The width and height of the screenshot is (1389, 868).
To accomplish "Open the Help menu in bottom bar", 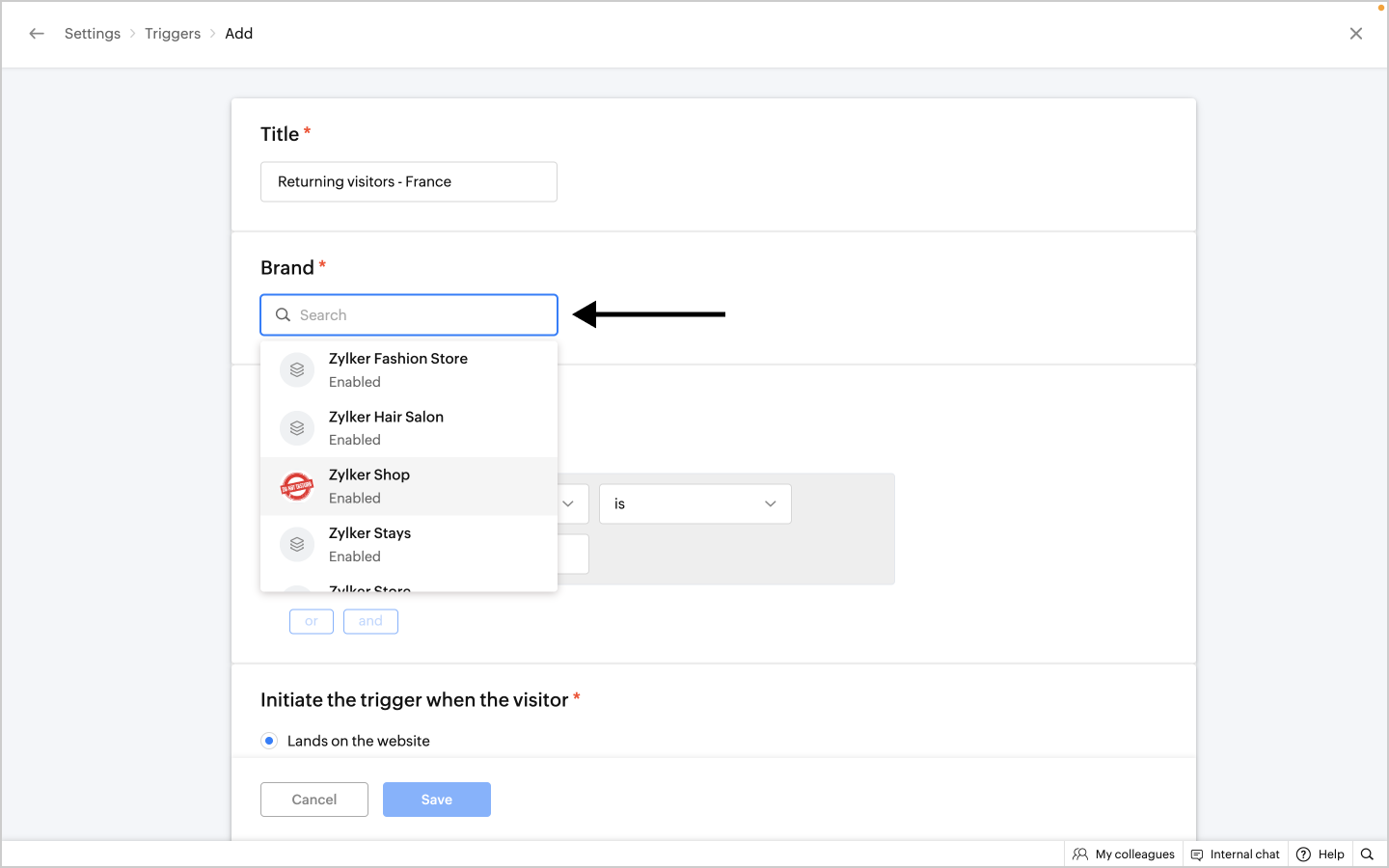I will tap(1321, 854).
